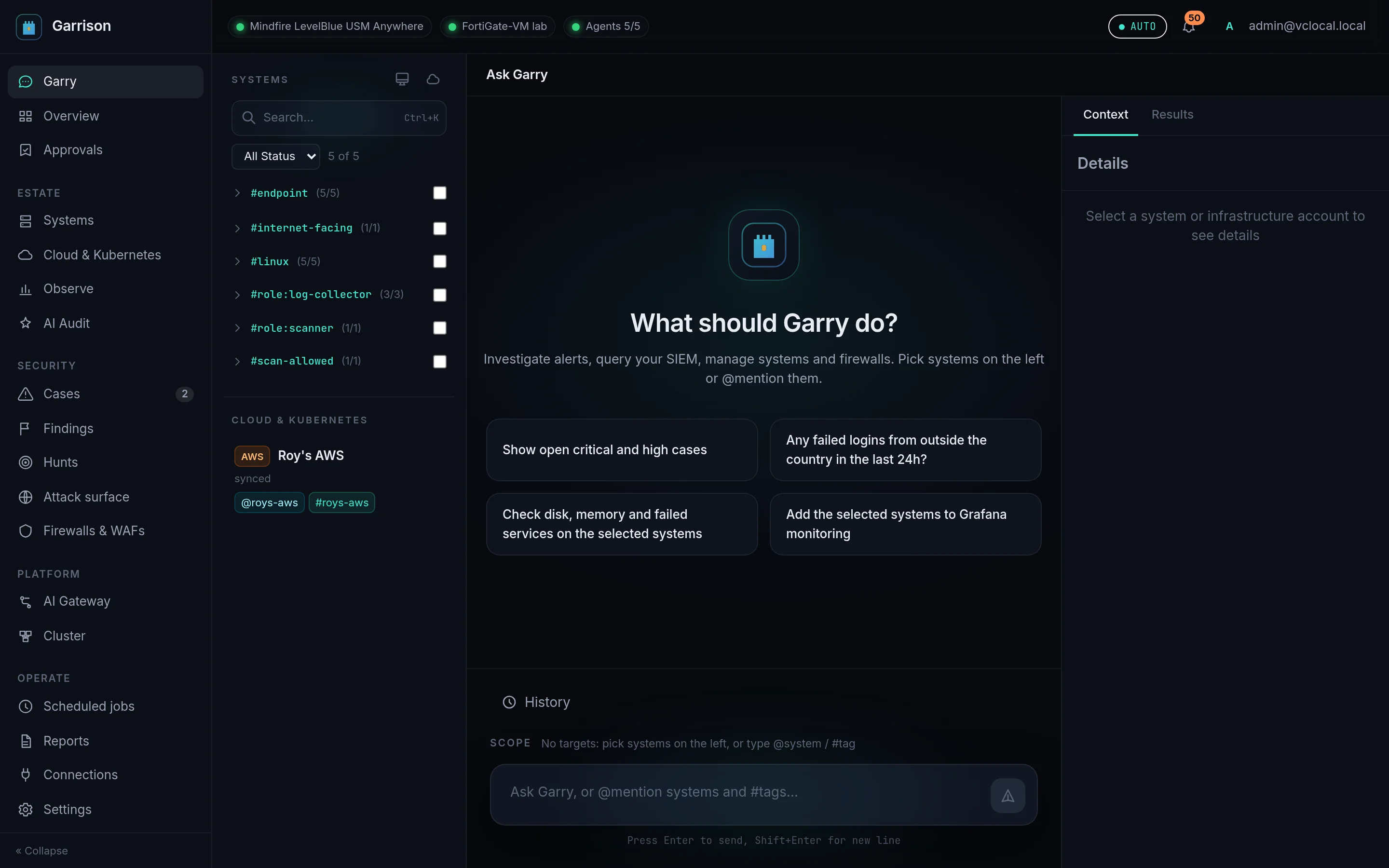Viewport: 1389px width, 868px height.
Task: Check the #linux checkbox
Action: [440, 261]
